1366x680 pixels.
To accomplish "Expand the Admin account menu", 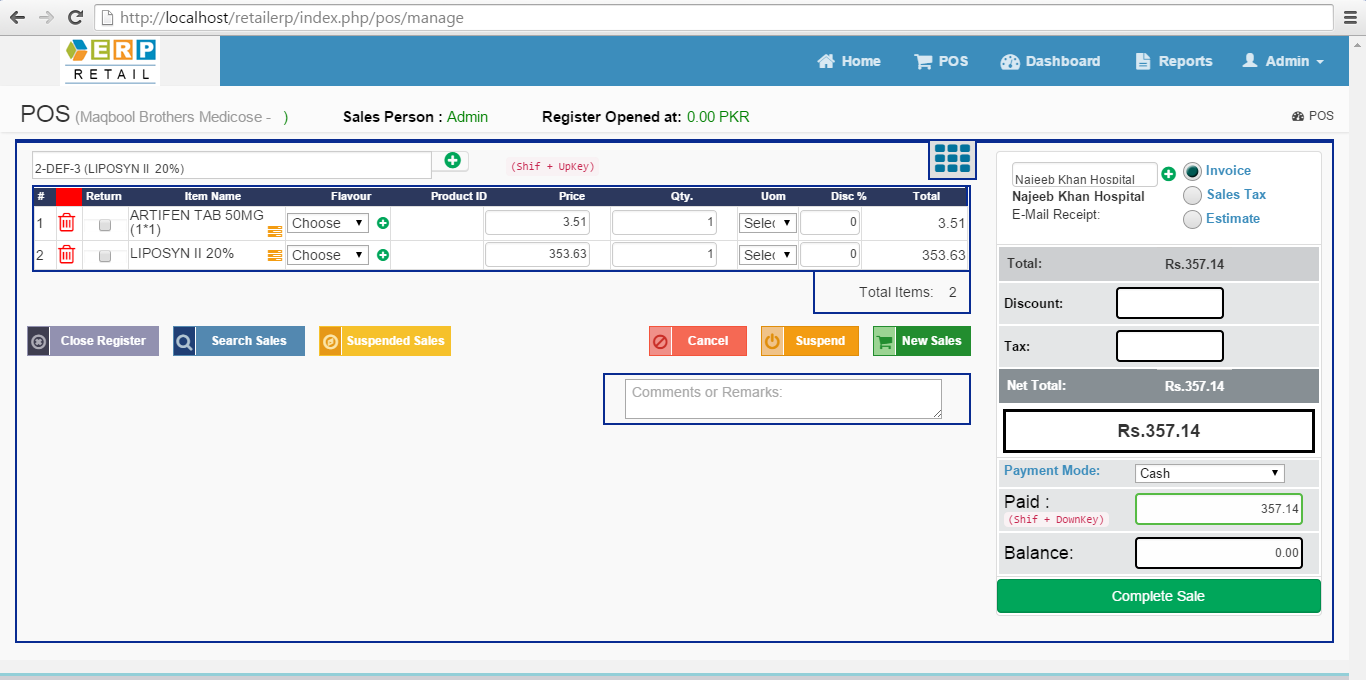I will click(x=1284, y=61).
